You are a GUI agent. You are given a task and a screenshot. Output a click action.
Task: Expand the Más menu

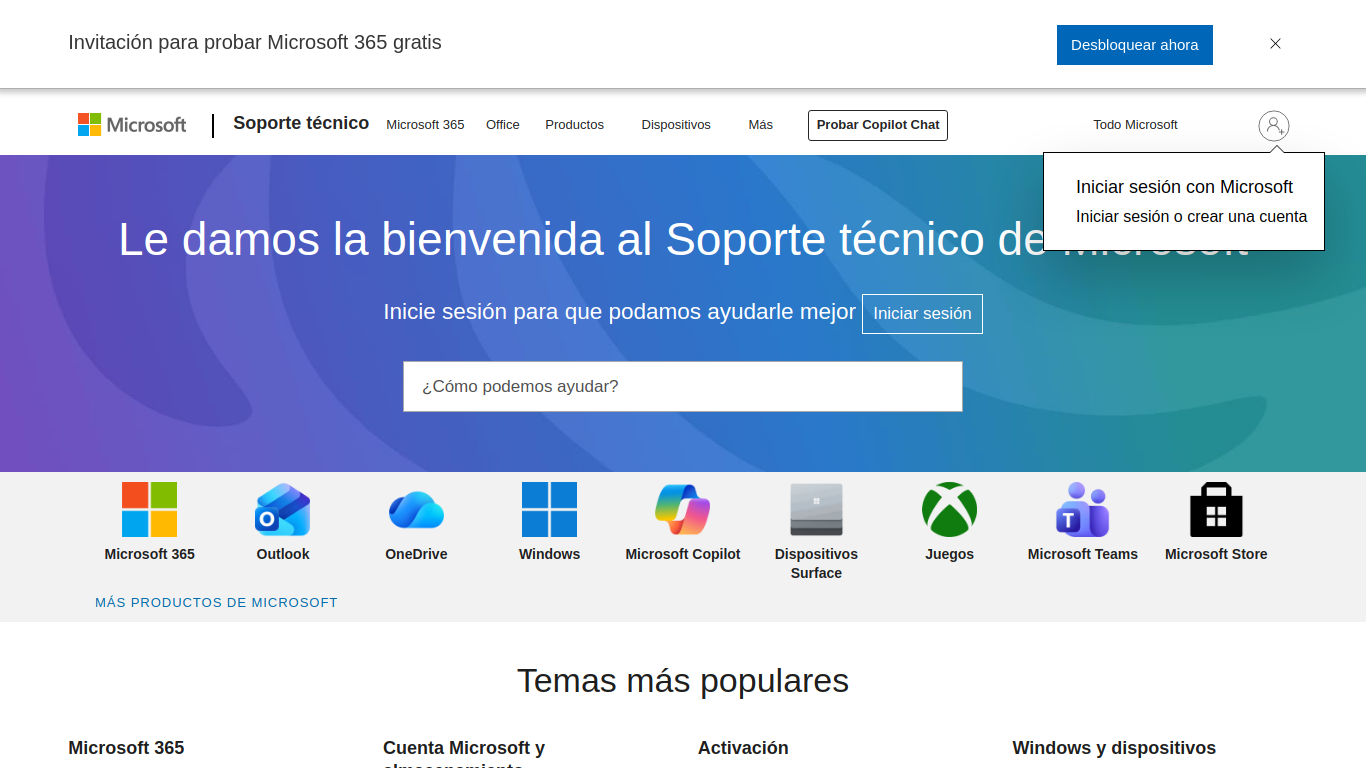[x=761, y=125]
